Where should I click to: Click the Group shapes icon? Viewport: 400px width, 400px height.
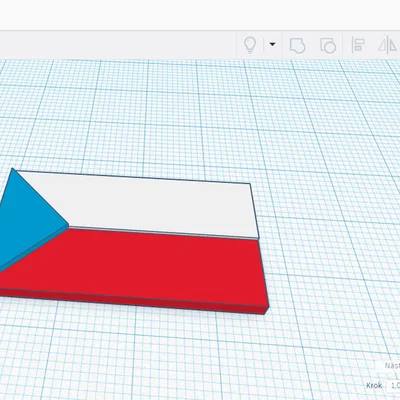pos(297,45)
